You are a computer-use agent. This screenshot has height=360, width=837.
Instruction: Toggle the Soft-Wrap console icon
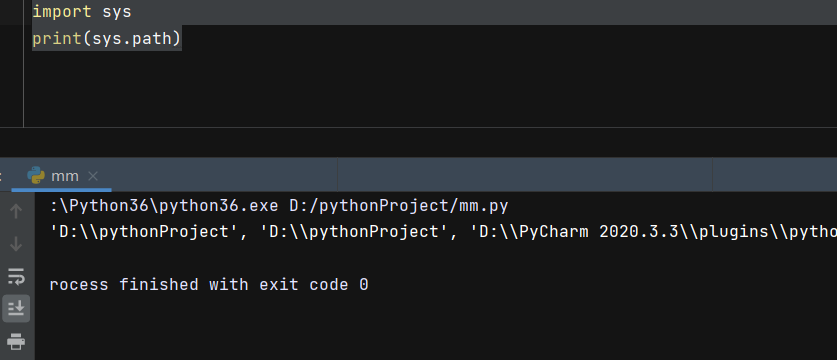tap(16, 276)
